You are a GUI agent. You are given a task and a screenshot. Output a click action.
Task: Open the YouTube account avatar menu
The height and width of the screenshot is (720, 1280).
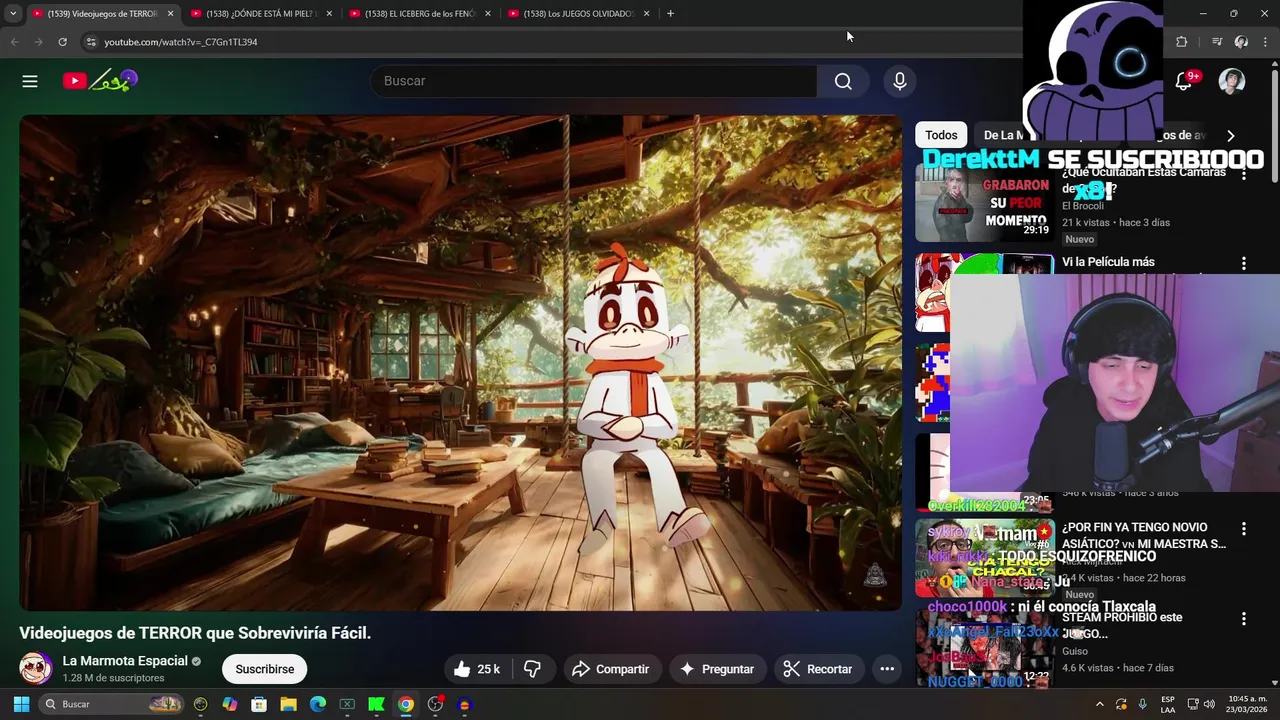point(1232,81)
